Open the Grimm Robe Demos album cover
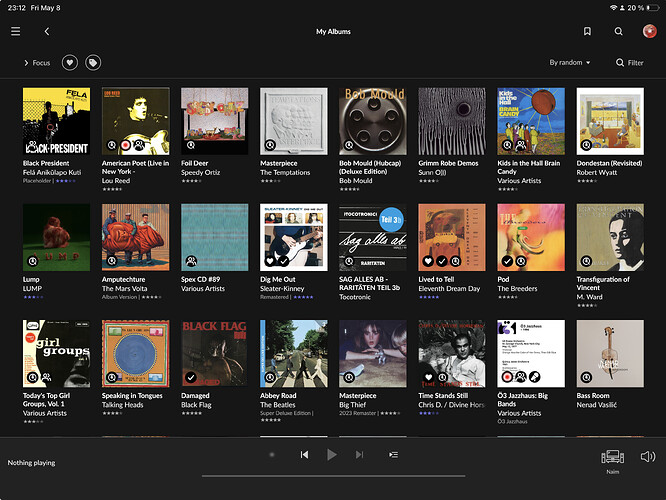Viewport: 666px width, 500px height. [x=452, y=121]
